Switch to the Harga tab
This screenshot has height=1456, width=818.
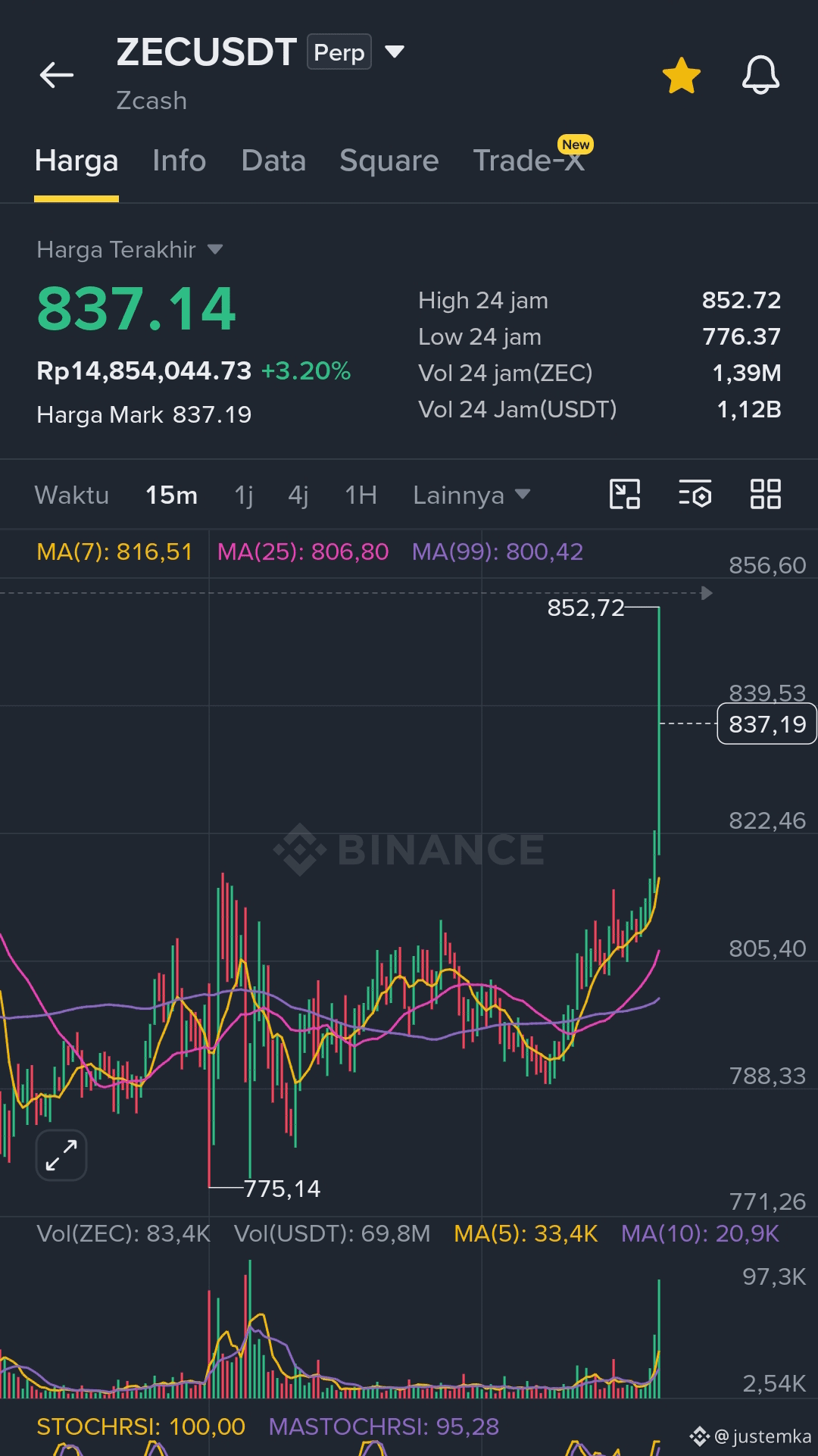[x=76, y=161]
